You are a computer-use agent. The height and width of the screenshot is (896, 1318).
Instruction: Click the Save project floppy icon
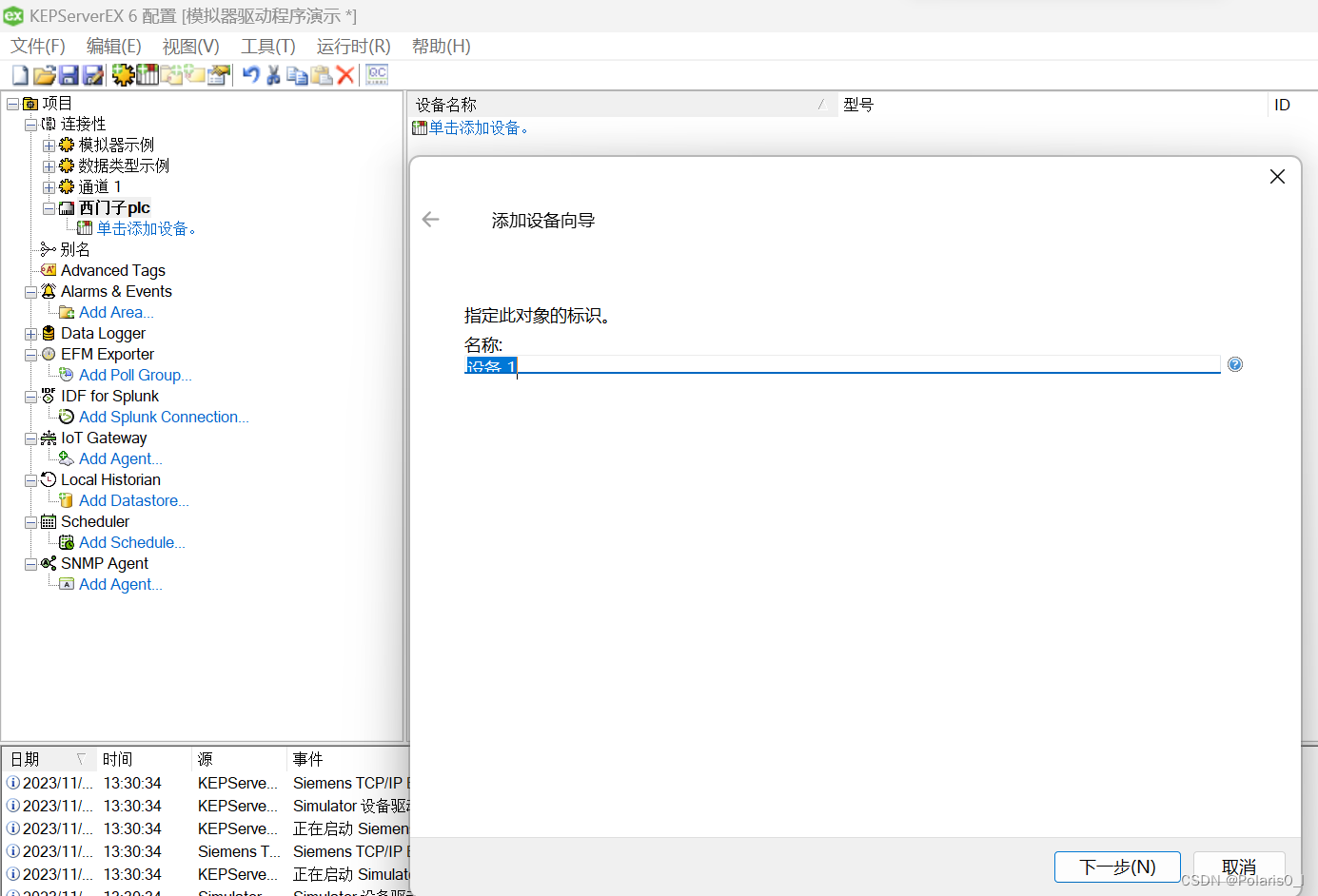point(69,75)
